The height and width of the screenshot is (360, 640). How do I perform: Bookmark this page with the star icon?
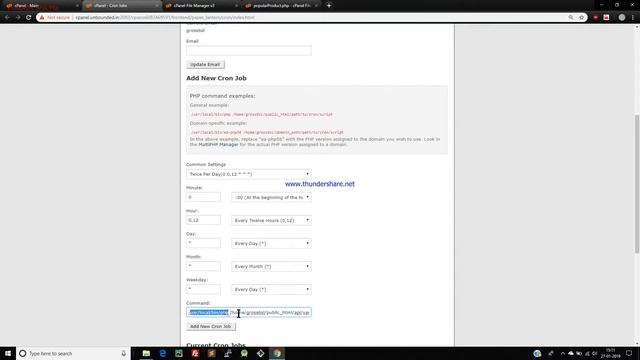pos(581,18)
